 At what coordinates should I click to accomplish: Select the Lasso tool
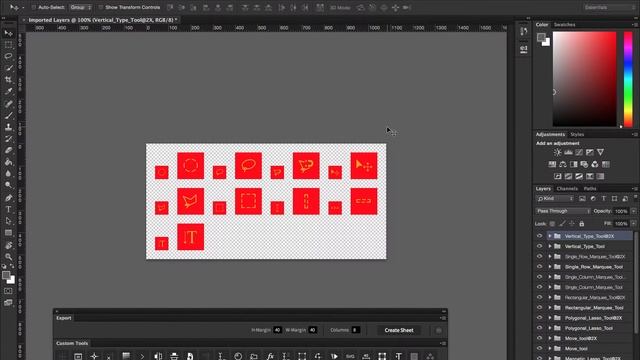point(8,56)
